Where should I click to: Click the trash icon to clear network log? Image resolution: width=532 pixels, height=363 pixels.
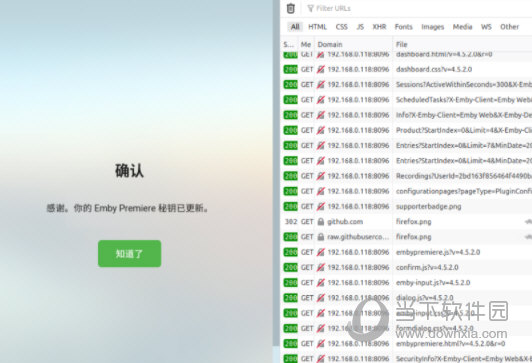290,8
